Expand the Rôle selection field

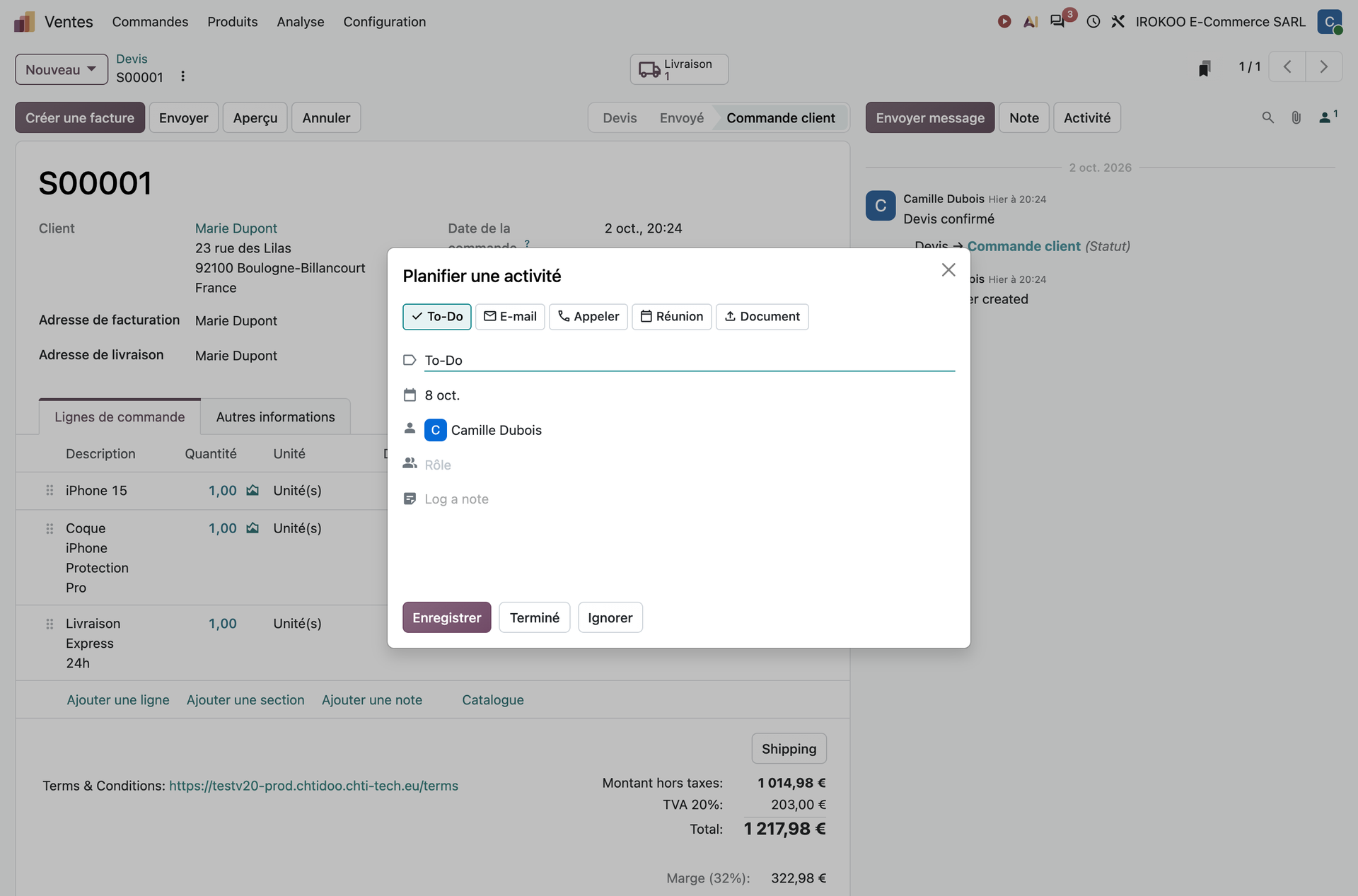click(x=690, y=465)
